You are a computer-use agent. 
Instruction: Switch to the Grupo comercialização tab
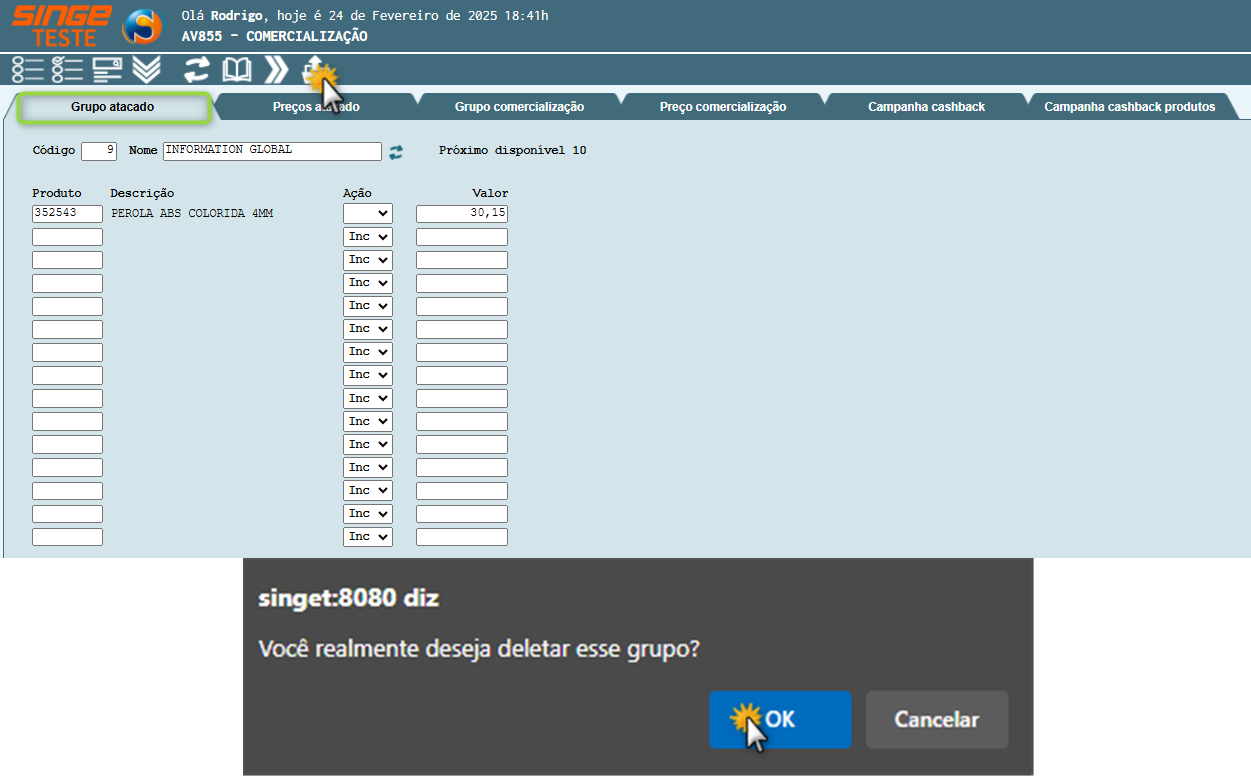pyautogui.click(x=519, y=107)
